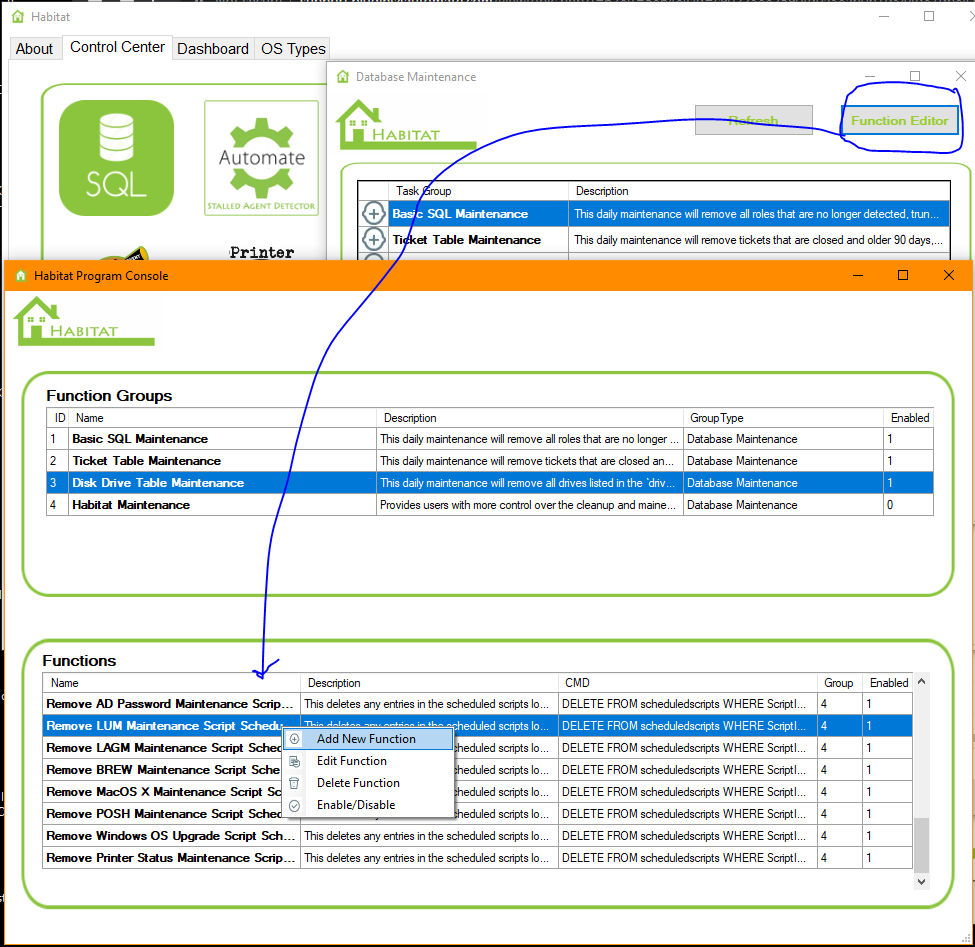The height and width of the screenshot is (947, 975).
Task: Select the Habitat Maintenance function group row
Action: point(131,505)
